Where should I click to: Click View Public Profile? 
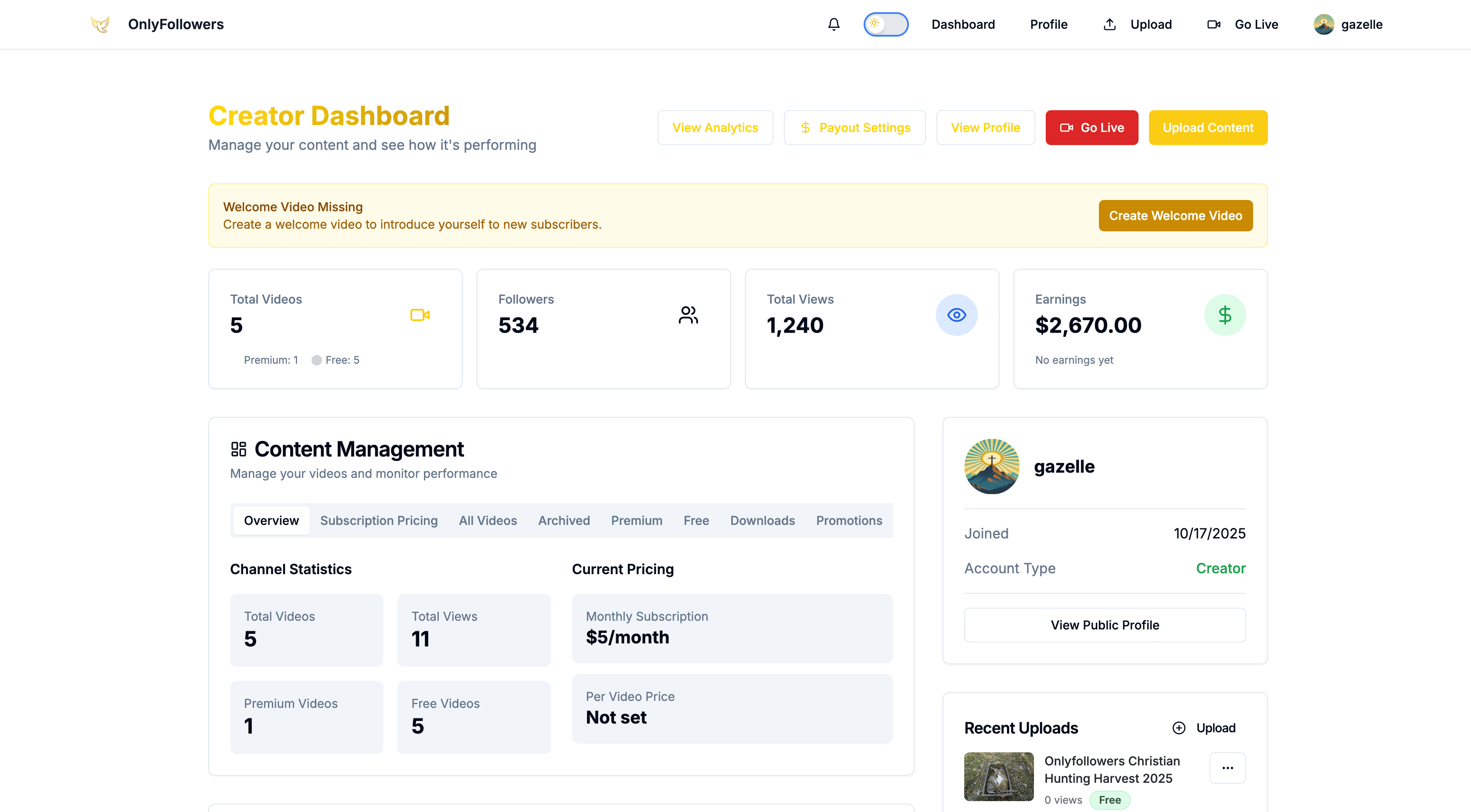1105,625
